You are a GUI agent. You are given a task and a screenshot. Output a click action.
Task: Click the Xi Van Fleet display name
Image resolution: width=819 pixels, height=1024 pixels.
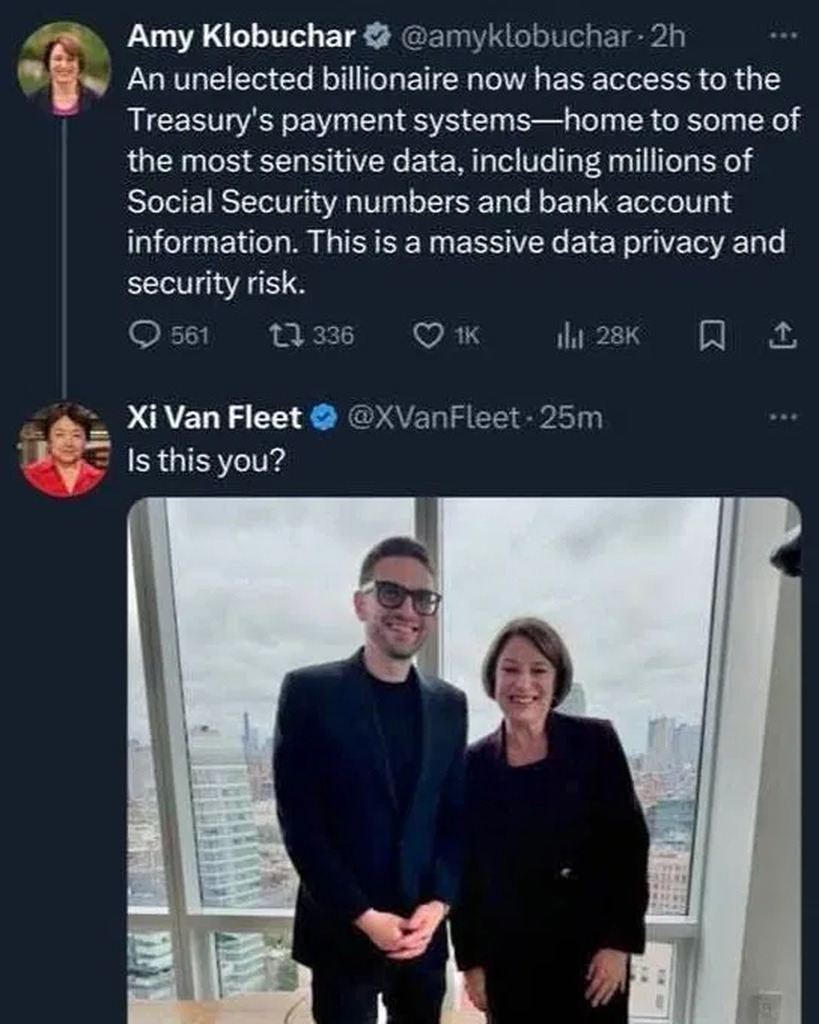pyautogui.click(x=213, y=417)
